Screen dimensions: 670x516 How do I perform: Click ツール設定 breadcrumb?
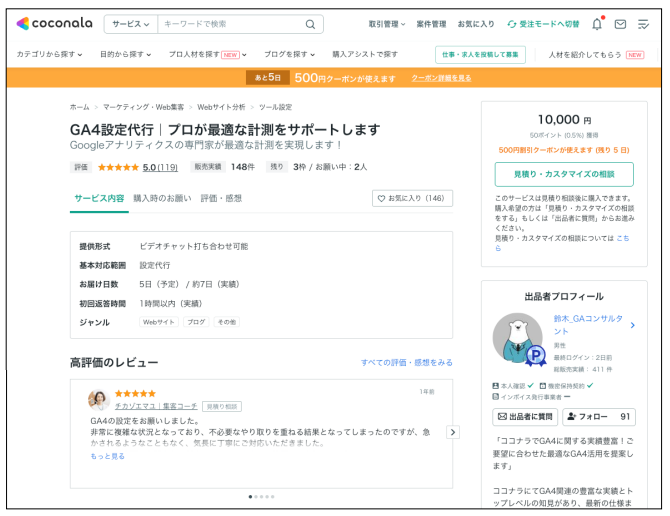click(x=275, y=107)
